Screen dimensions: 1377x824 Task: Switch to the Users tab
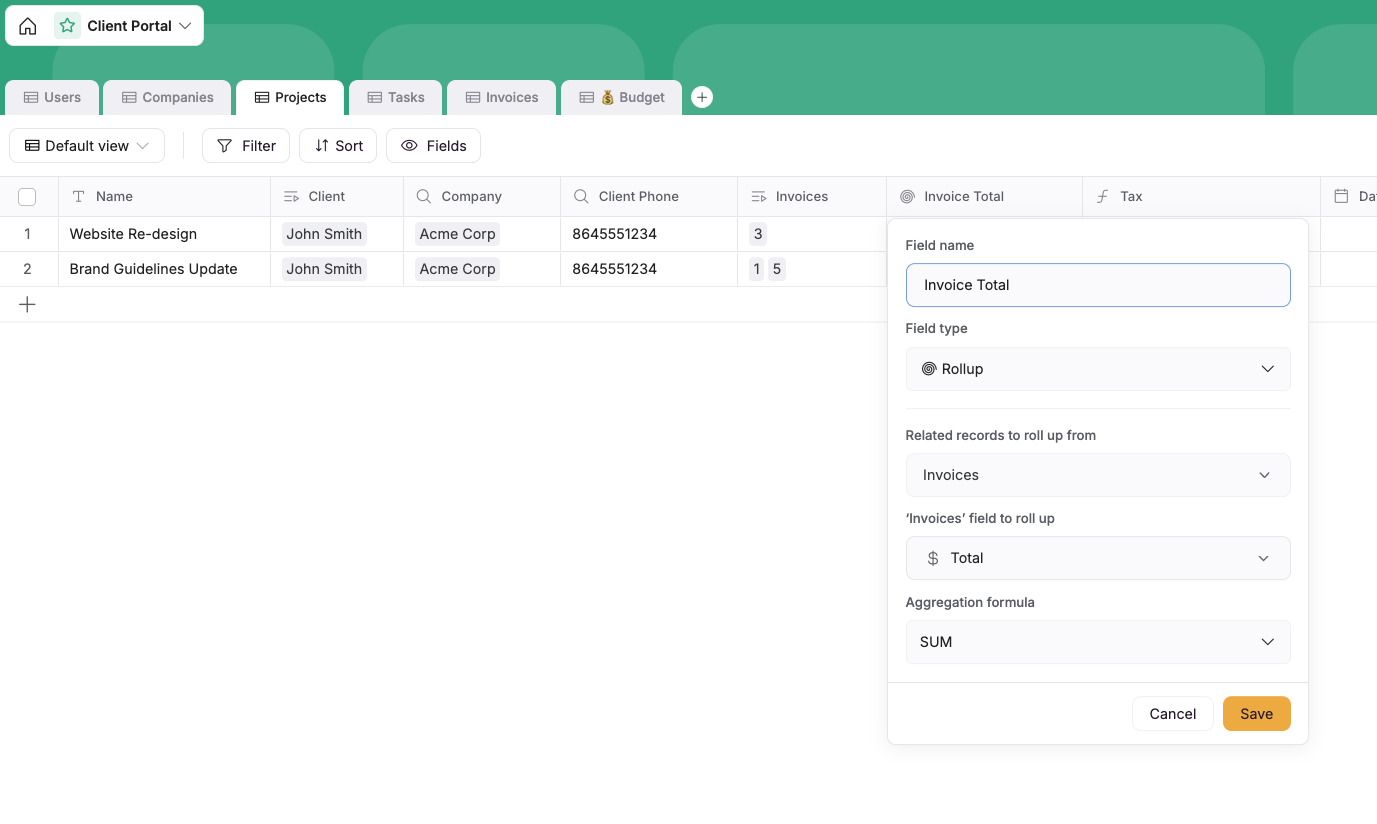pos(52,97)
